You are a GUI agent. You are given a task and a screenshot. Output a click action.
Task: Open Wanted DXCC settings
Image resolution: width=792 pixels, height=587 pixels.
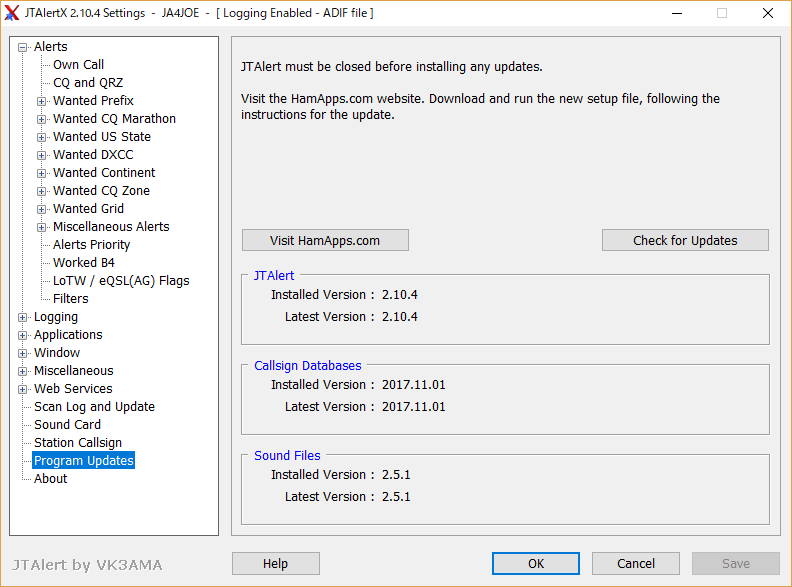click(93, 155)
